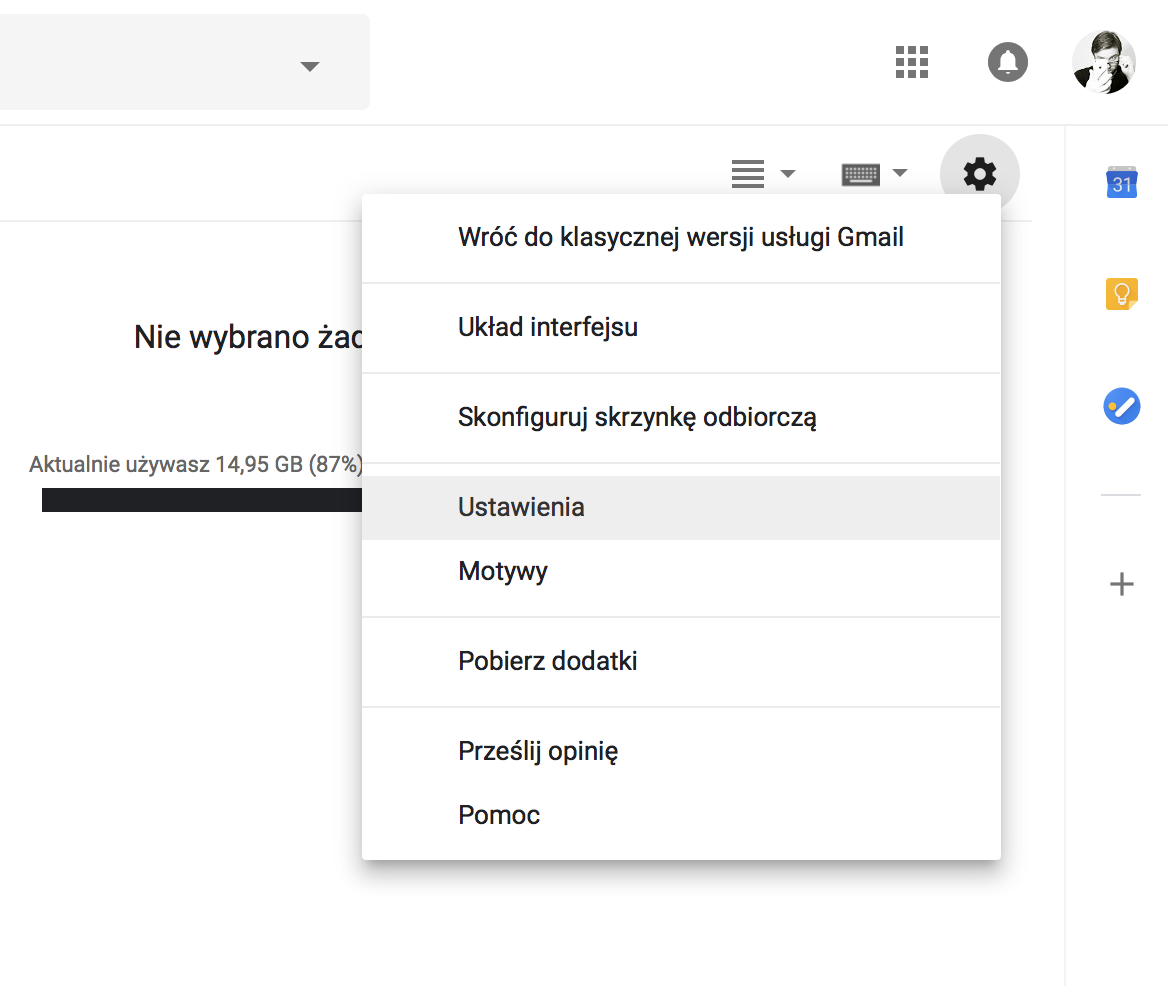Open 'Ustawienia' from the menu
This screenshot has width=1168, height=986.
point(681,507)
